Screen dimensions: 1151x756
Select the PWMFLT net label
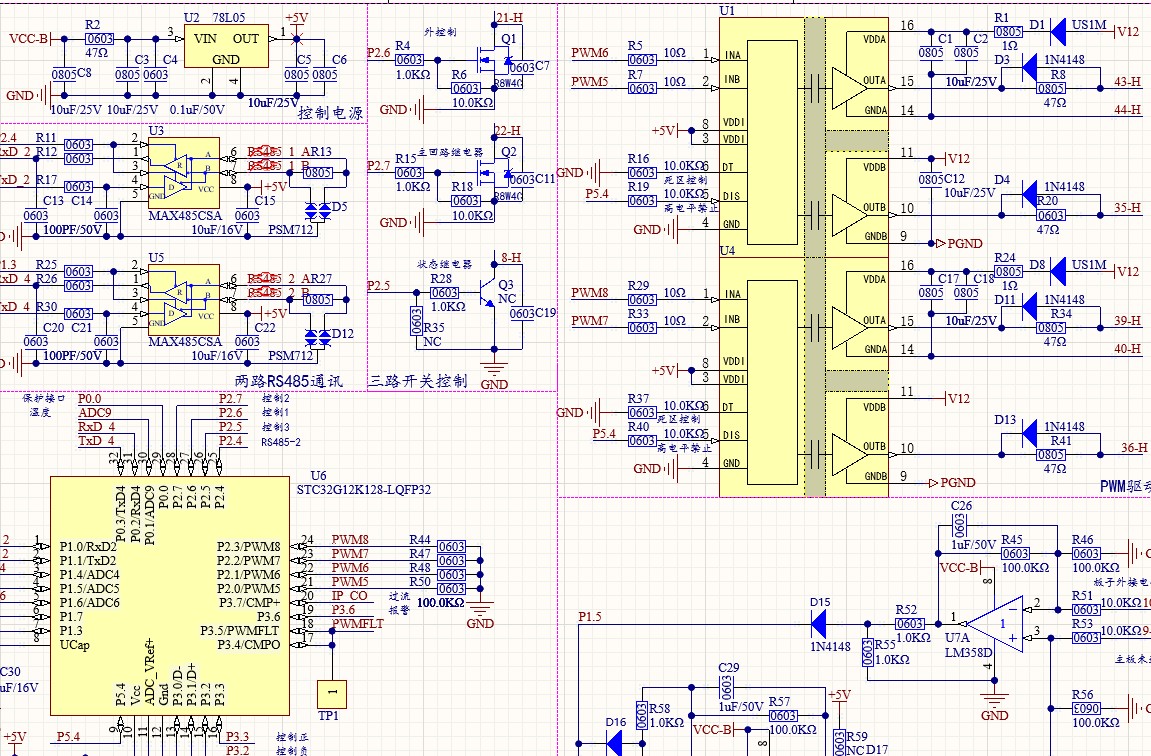click(x=357, y=624)
